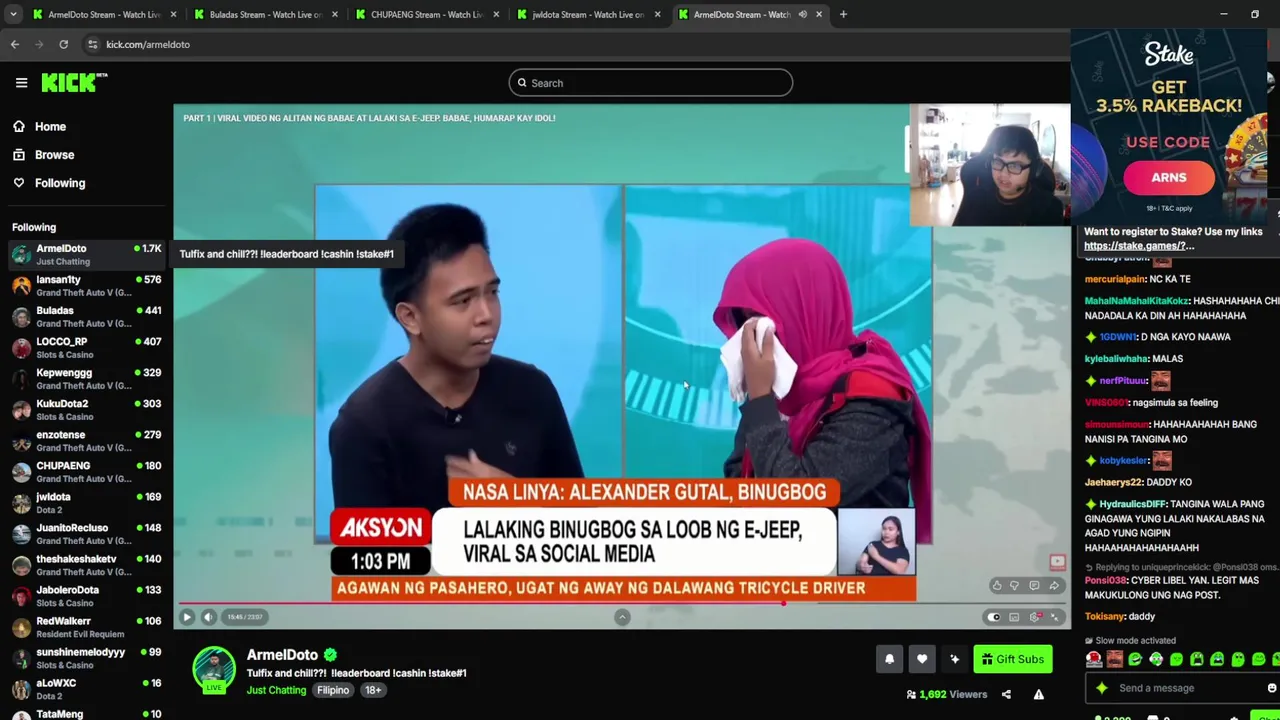The height and width of the screenshot is (720, 1280).
Task: Seek on the red video progress bar
Action: pos(621,604)
